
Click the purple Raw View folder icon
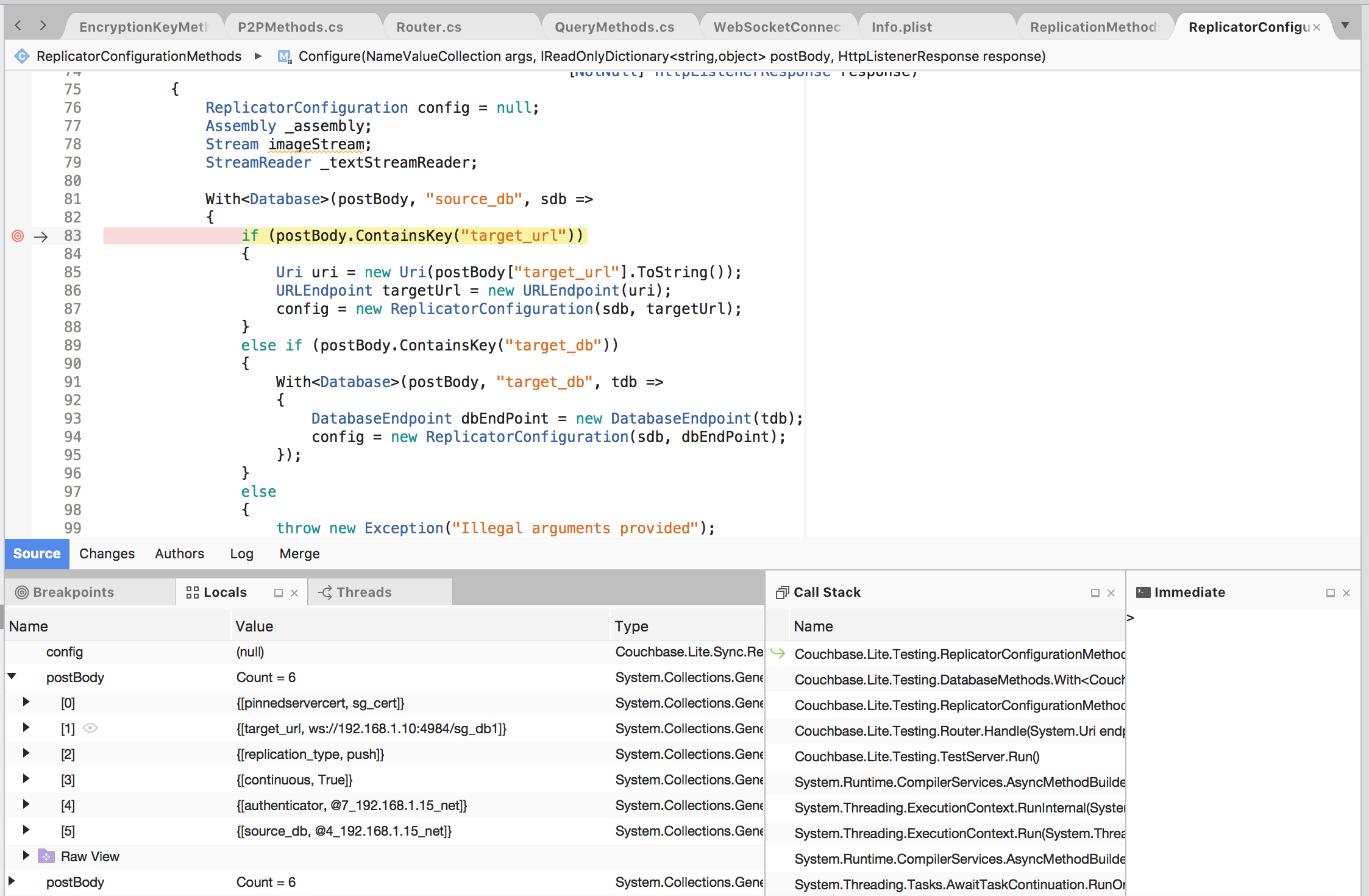pos(45,856)
